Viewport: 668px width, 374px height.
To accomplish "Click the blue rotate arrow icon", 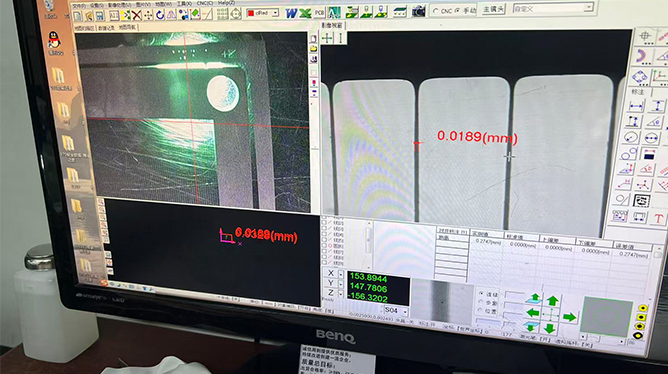I will pos(160,15).
